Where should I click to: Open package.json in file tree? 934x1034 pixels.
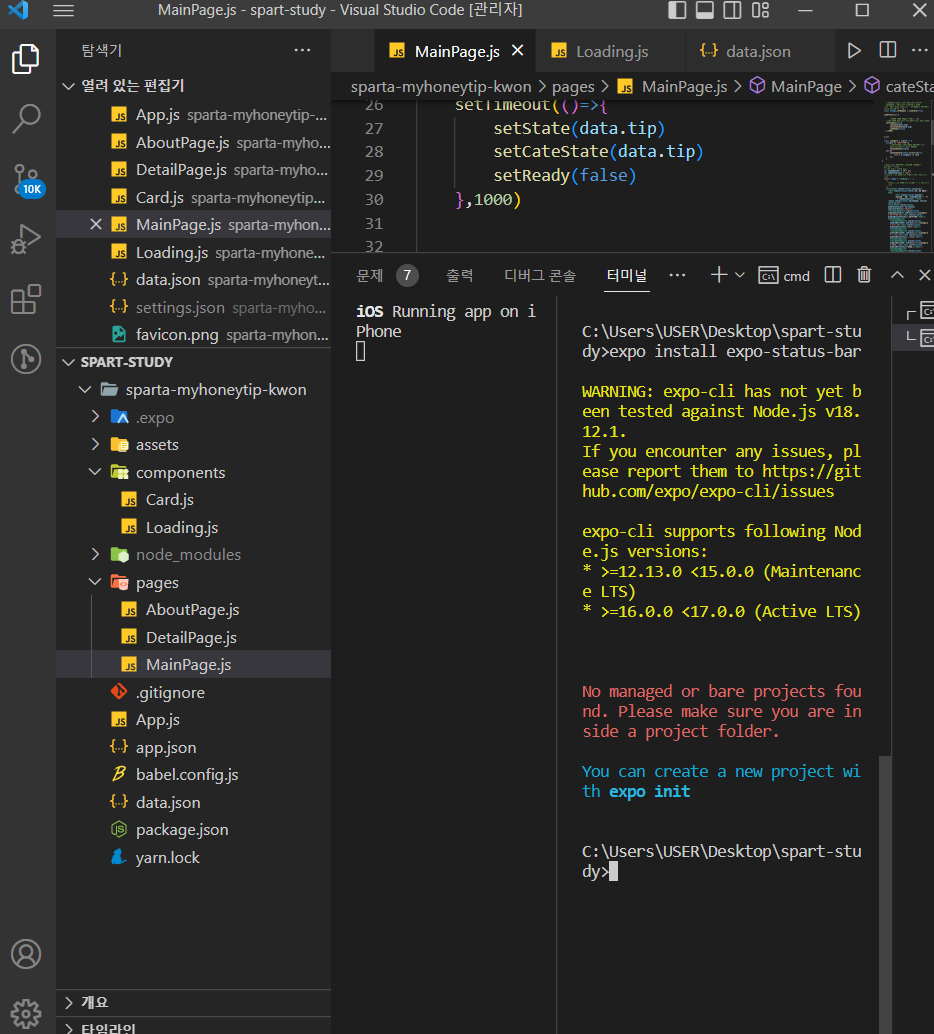click(x=193, y=830)
